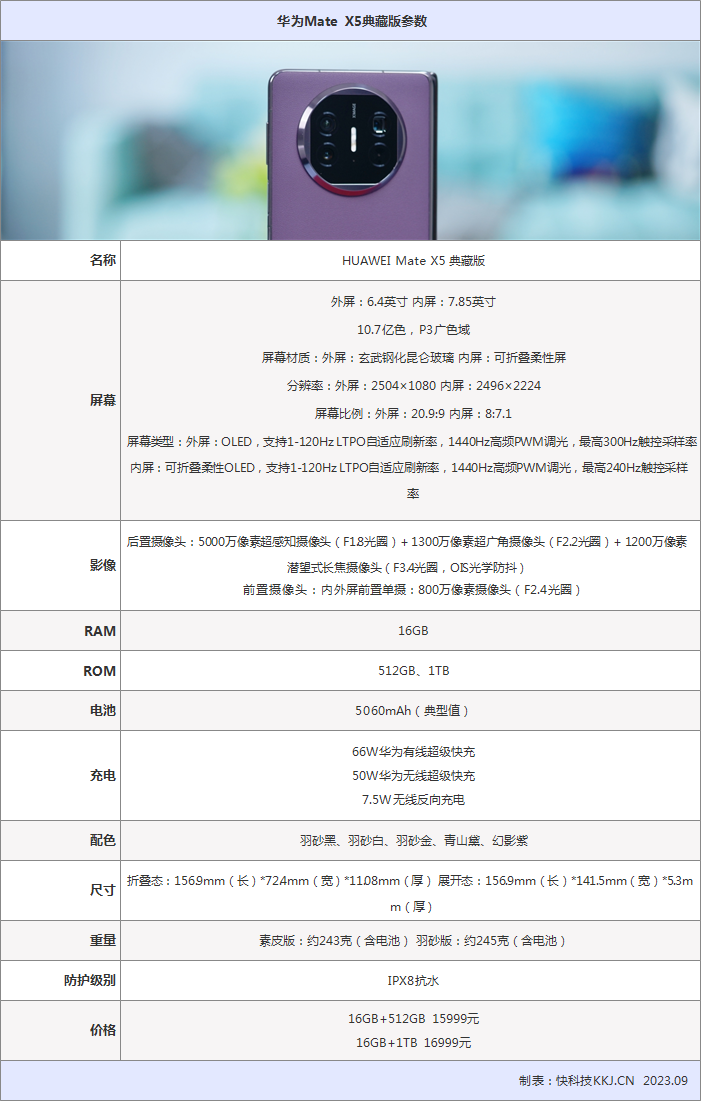Select the RAM row label

[100, 631]
